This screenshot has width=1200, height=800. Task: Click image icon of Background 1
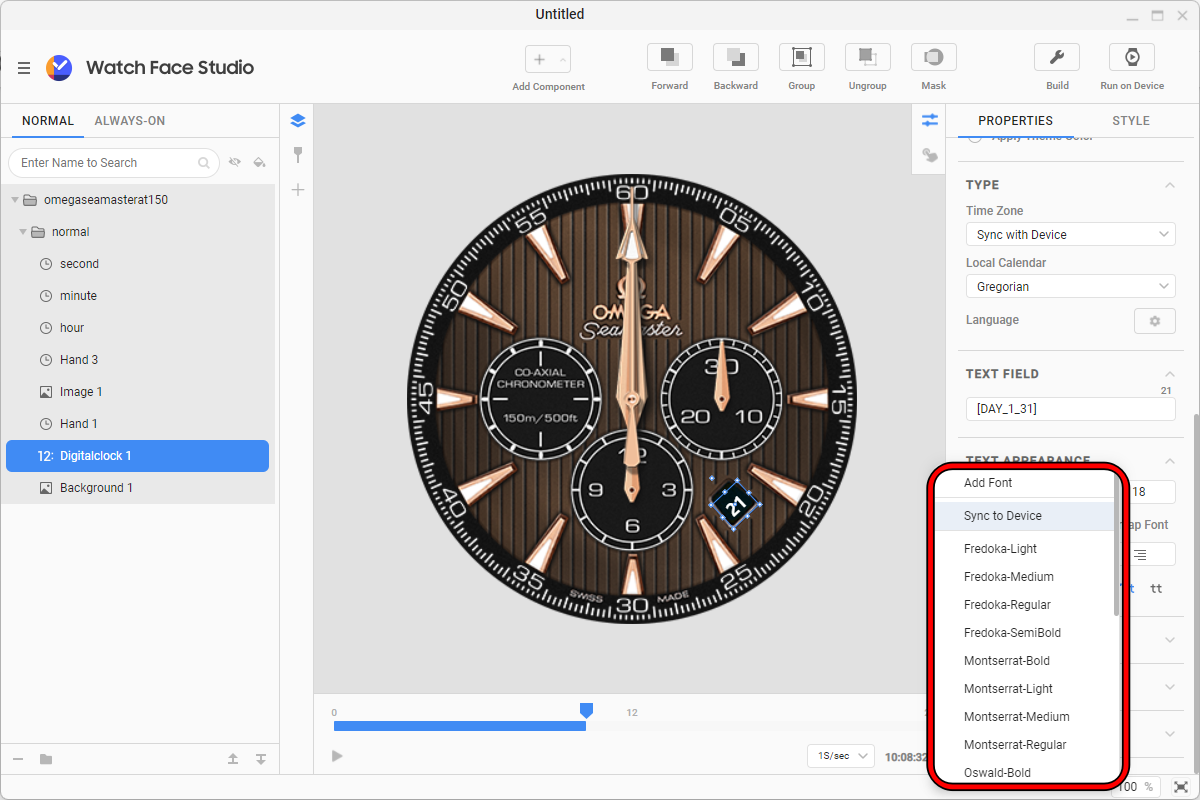coord(46,488)
